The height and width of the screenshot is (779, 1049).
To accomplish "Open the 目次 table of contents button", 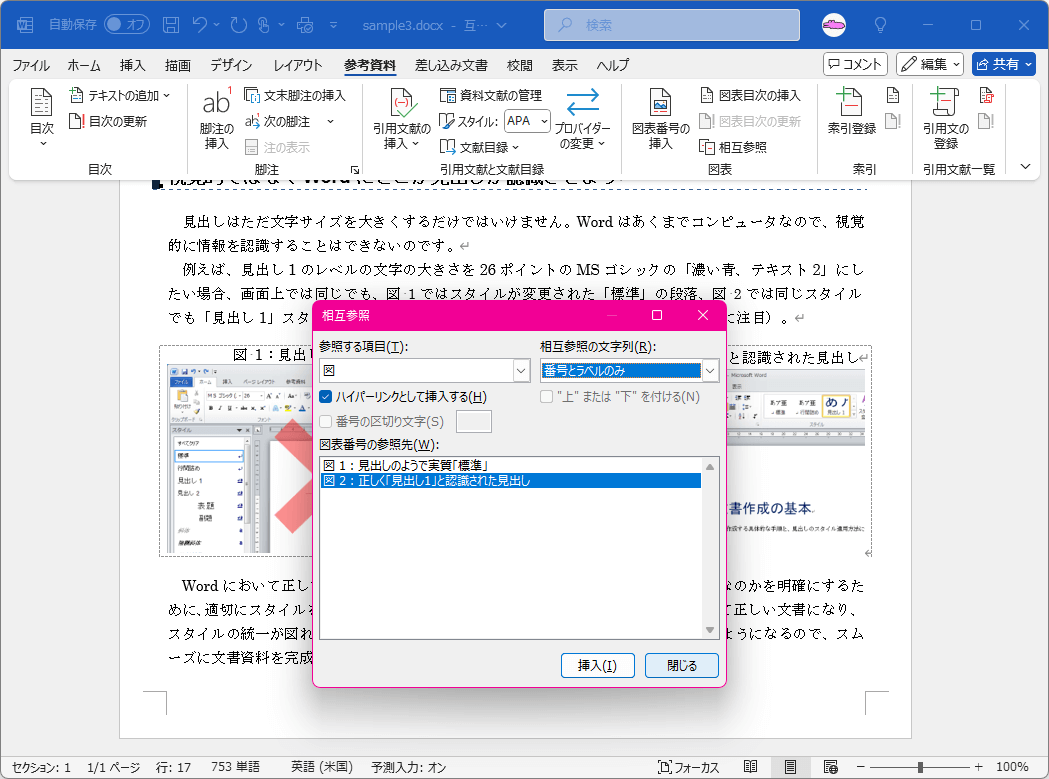I will pos(41,117).
